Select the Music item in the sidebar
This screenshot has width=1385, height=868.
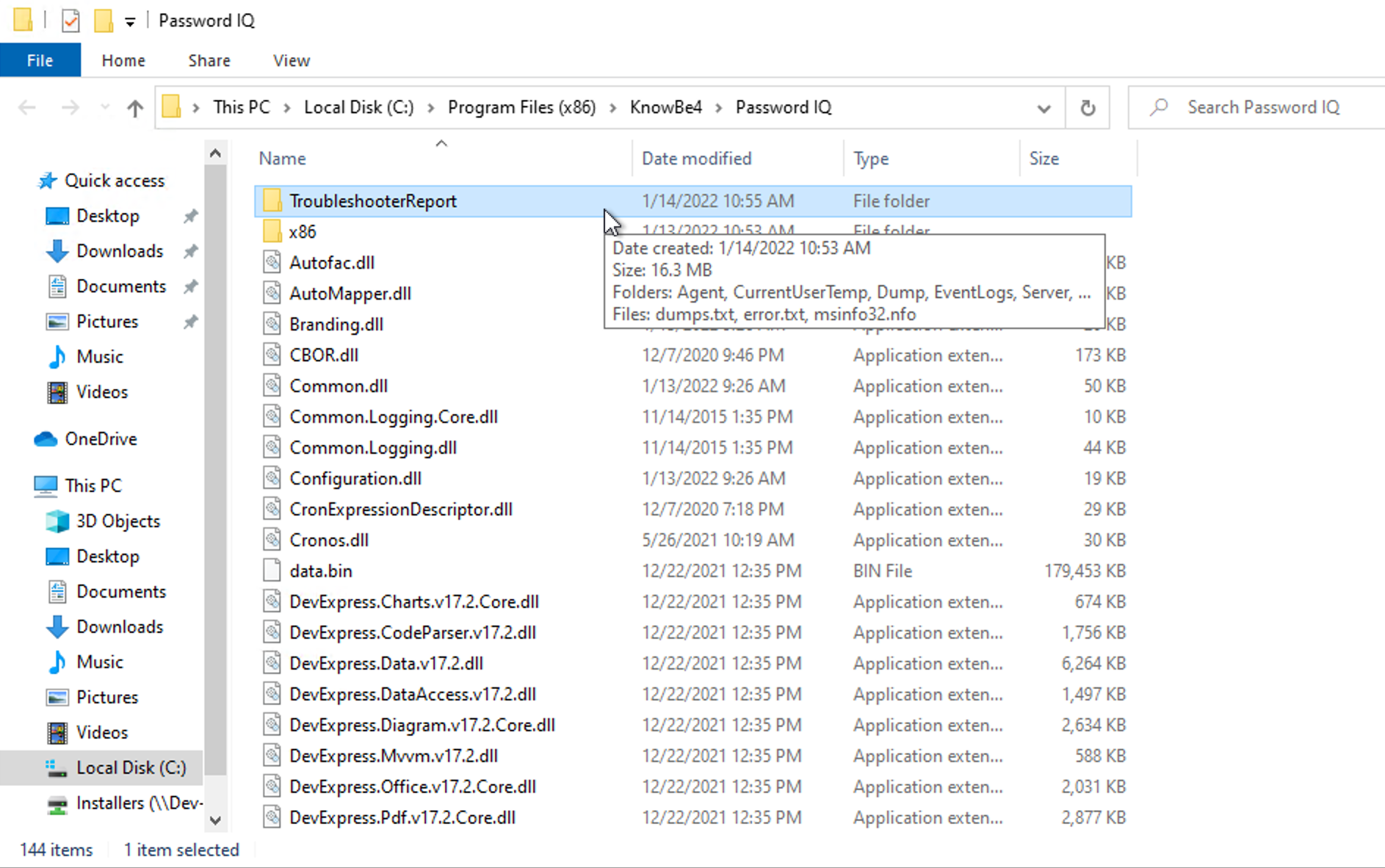tap(101, 356)
